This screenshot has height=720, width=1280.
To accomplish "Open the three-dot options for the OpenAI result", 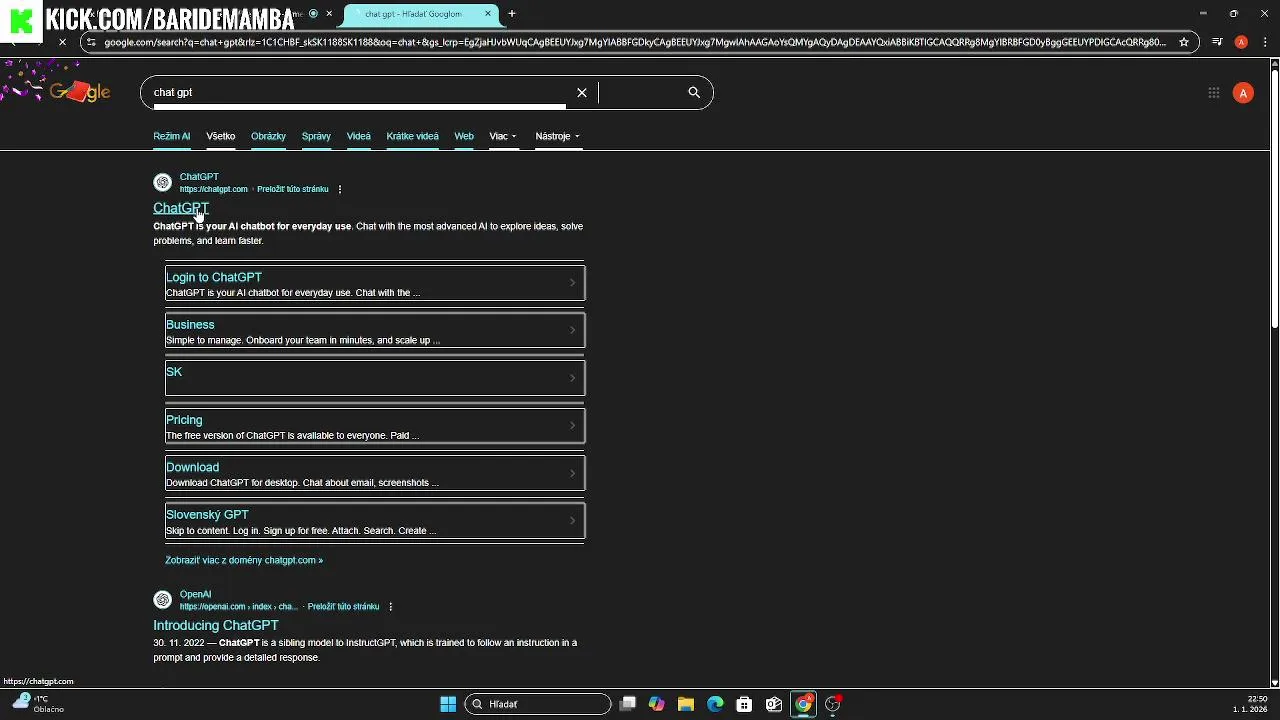I will tap(391, 606).
